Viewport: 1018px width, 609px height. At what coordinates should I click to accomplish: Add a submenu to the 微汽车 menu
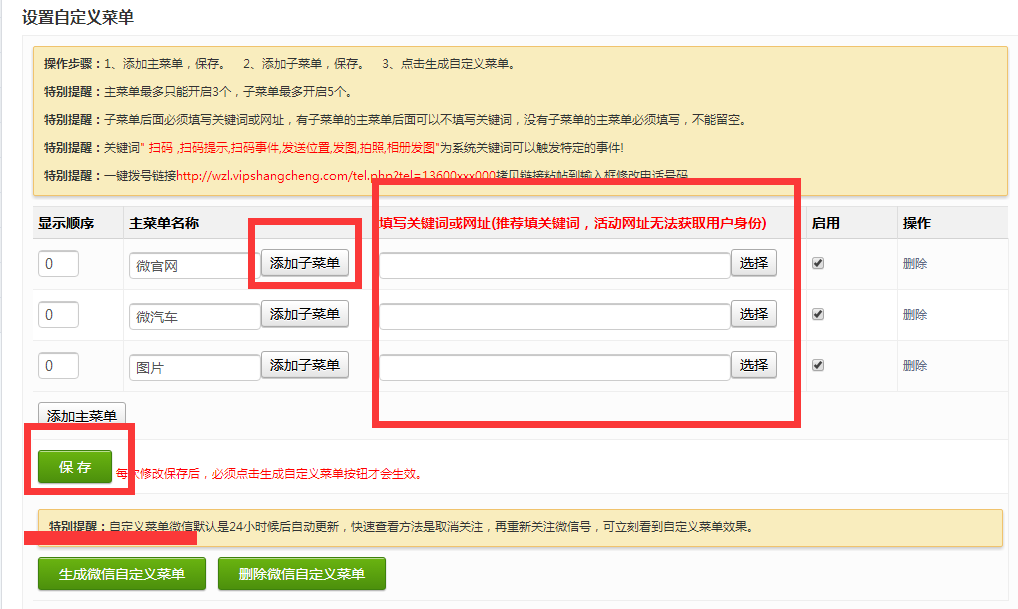point(305,314)
